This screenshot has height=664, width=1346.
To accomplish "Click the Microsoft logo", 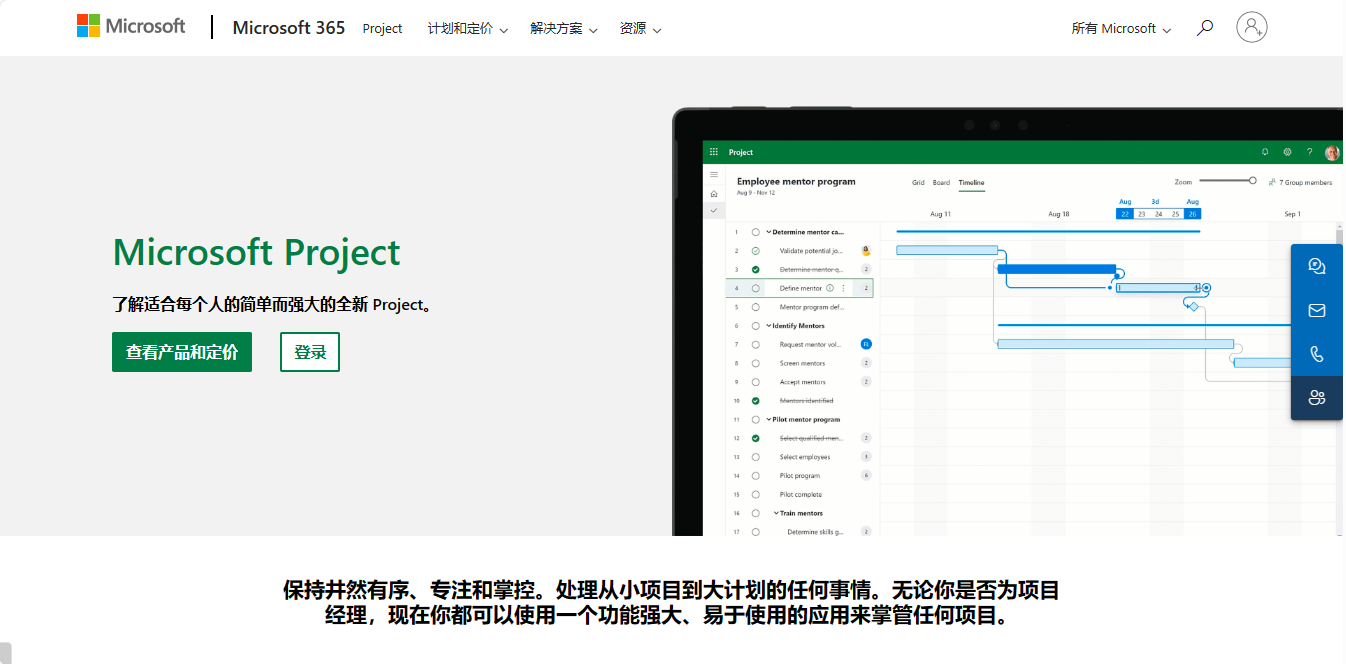I will pyautogui.click(x=131, y=27).
